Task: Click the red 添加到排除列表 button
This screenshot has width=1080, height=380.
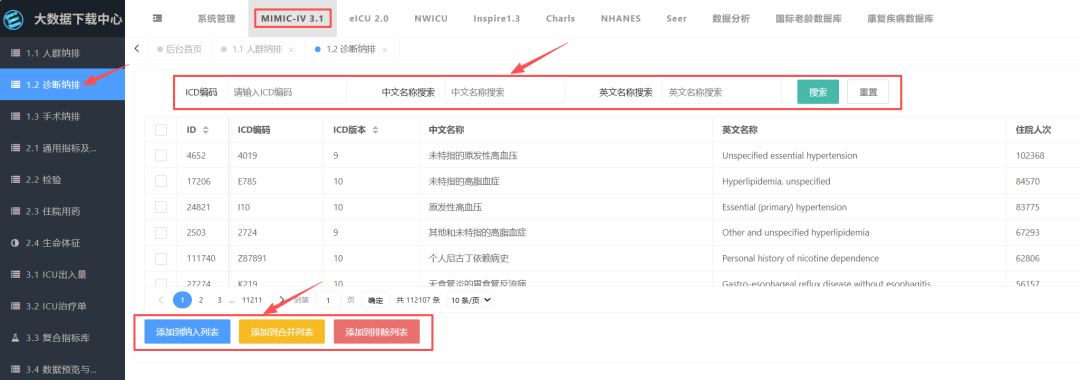Action: tap(376, 332)
